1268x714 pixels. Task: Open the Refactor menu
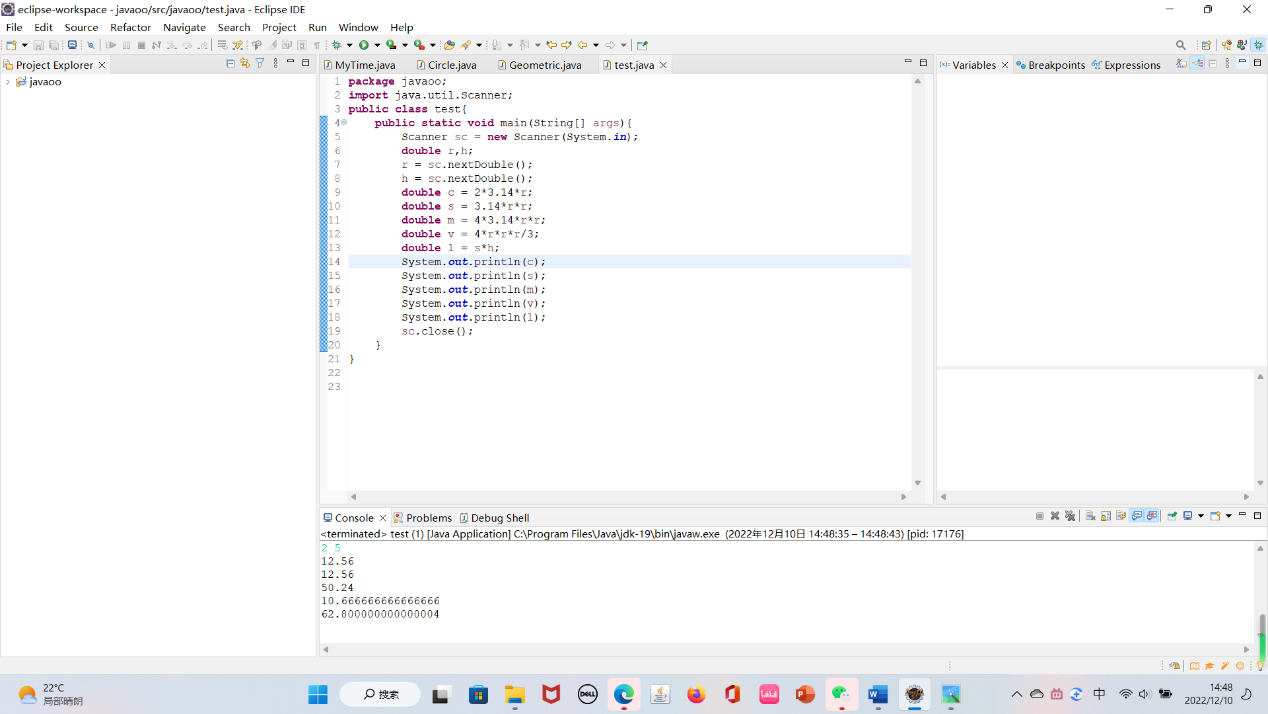pos(130,27)
